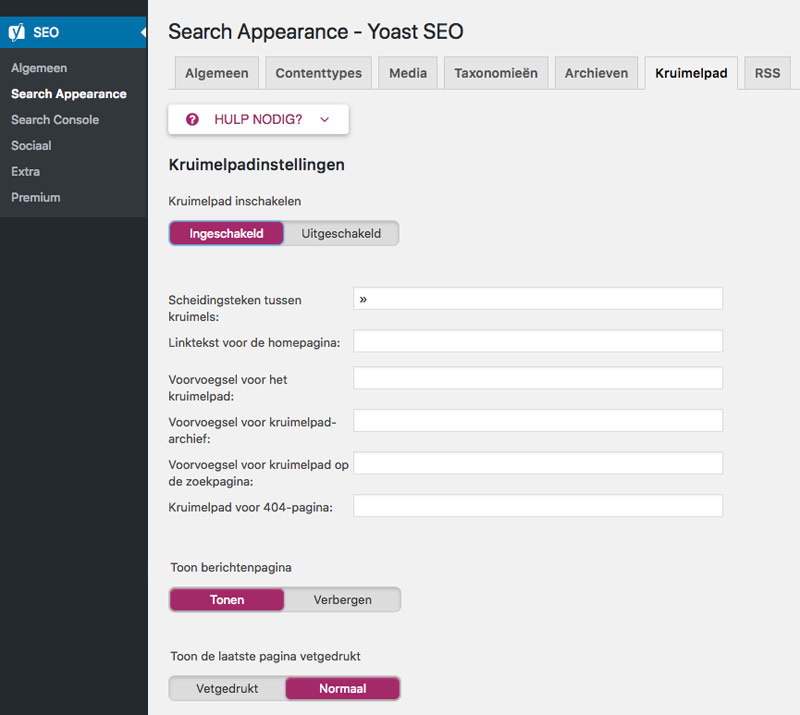Focus the Voorvoegsel voor het kruimelpad field
Image resolution: width=800 pixels, height=715 pixels.
538,378
